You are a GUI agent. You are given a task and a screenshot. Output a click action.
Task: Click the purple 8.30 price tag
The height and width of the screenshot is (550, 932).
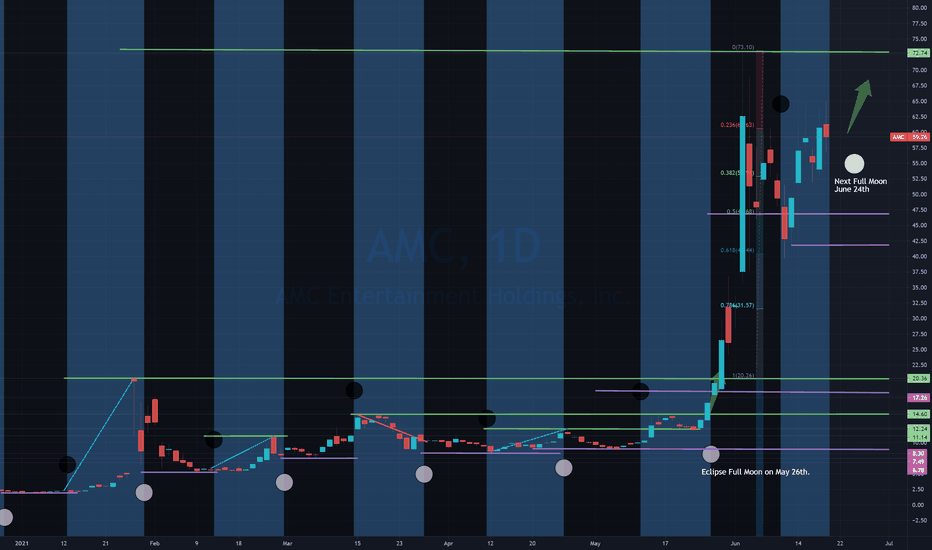pyautogui.click(x=918, y=453)
